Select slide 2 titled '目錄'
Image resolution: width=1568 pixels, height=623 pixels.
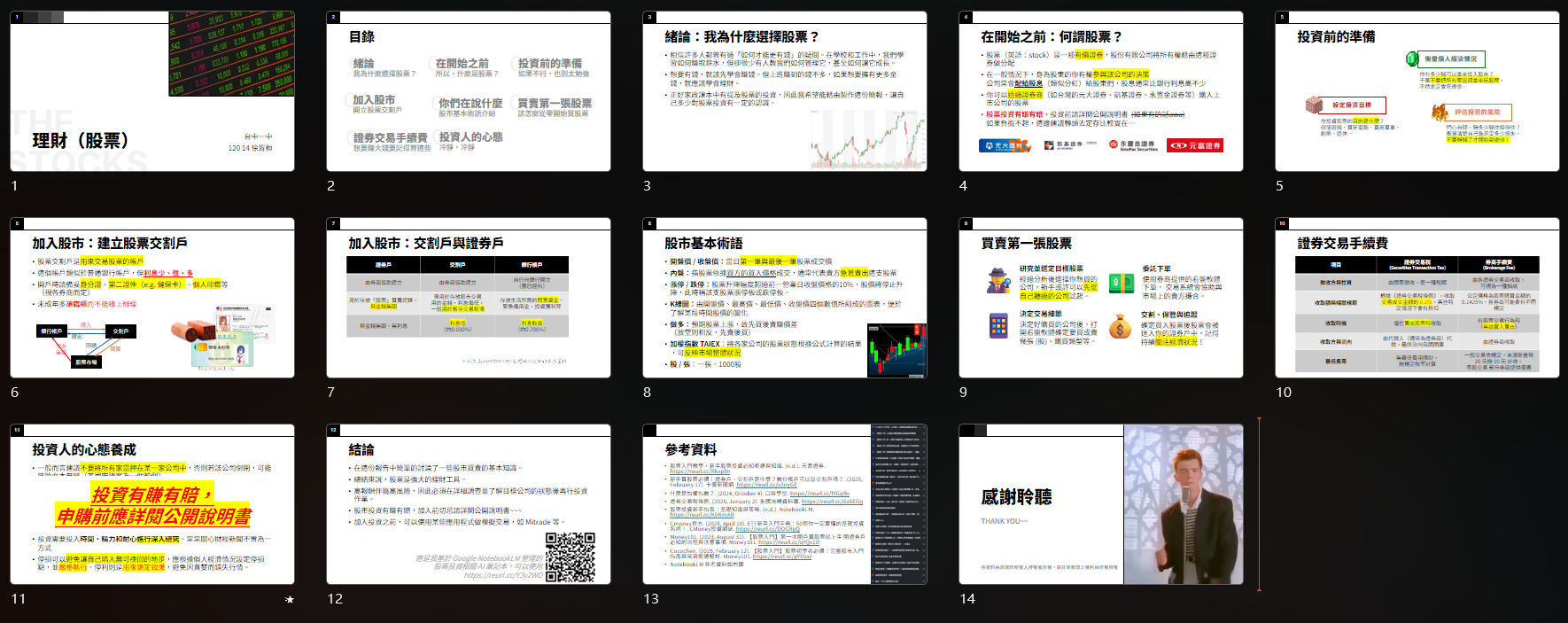469,91
